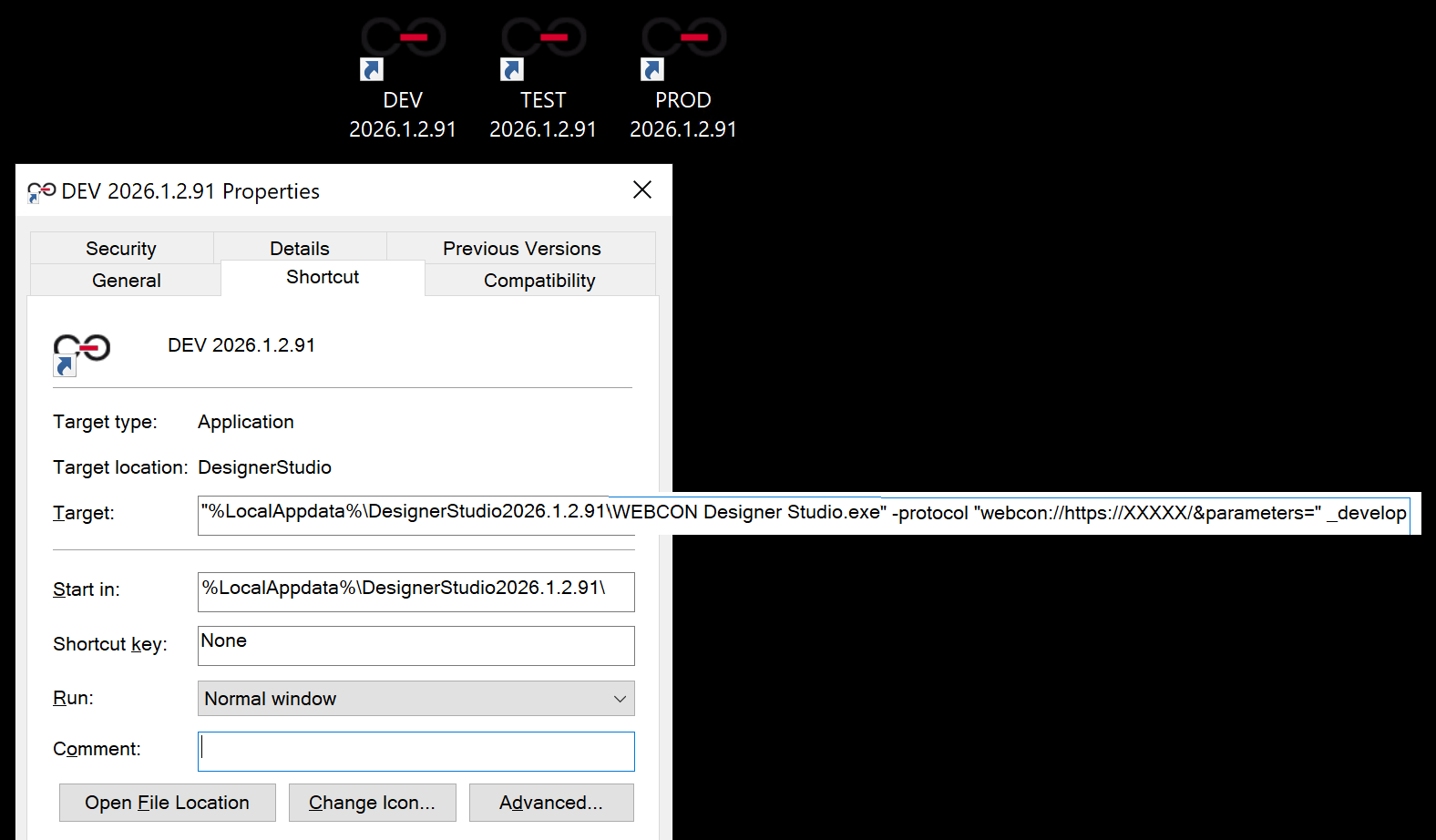This screenshot has width=1436, height=840.
Task: Go to the Previous Versions tab
Action: pos(521,249)
